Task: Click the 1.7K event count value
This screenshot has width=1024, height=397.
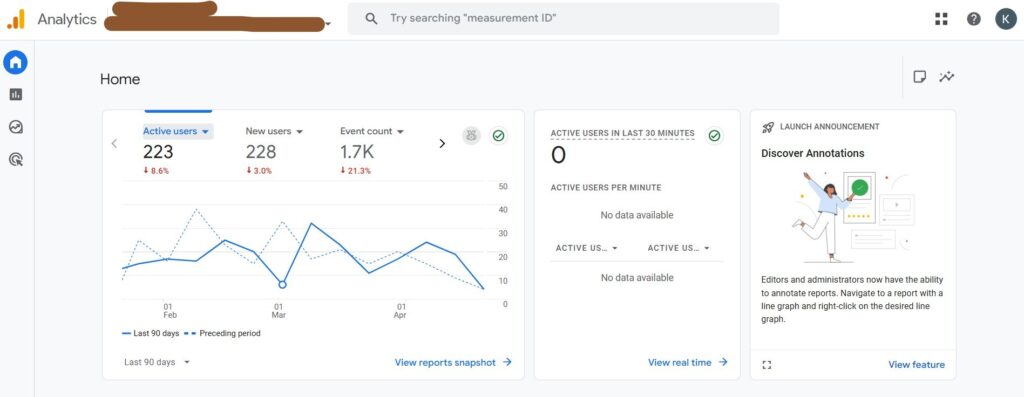Action: click(357, 152)
